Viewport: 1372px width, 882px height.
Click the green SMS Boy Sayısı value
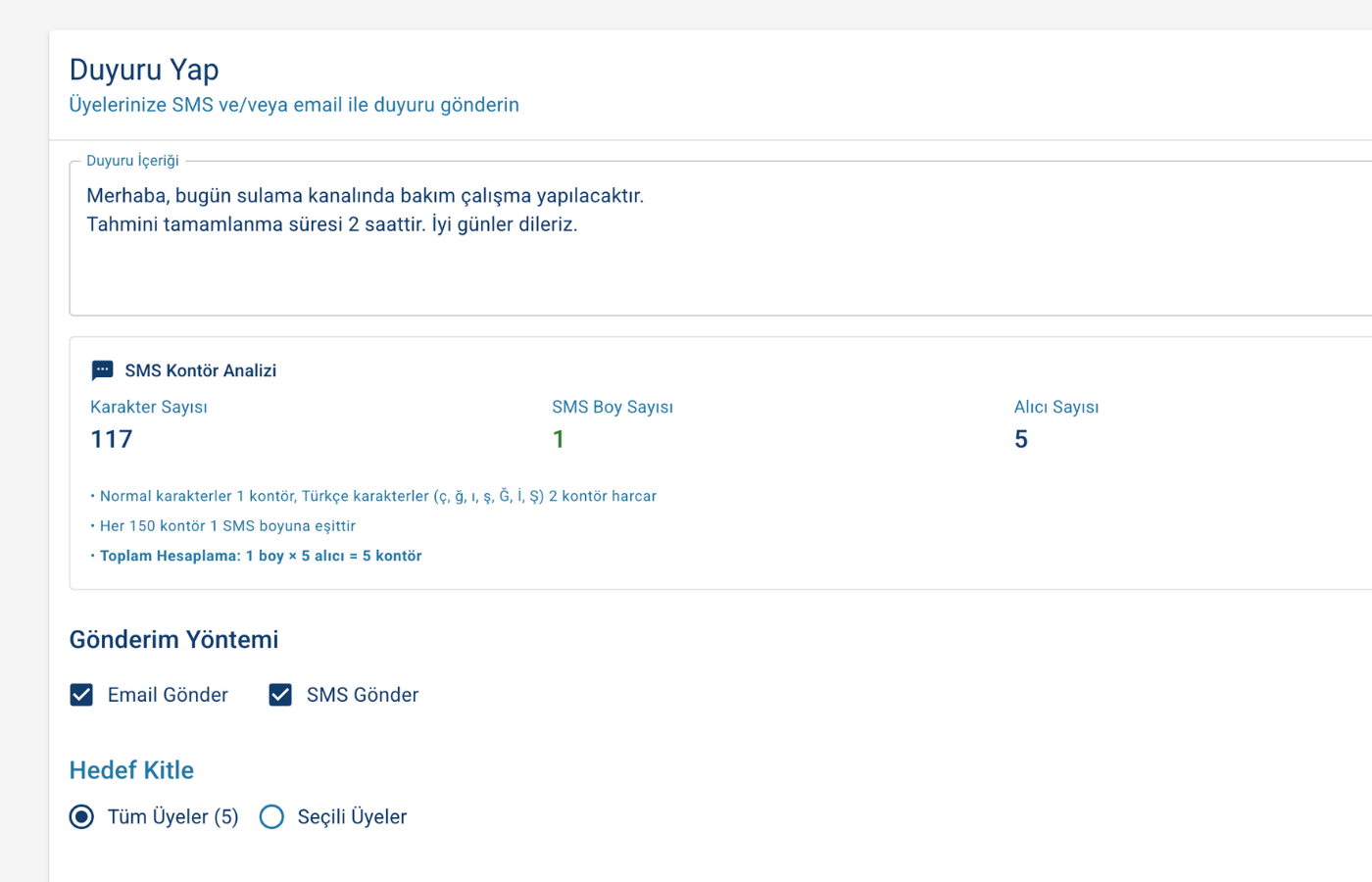[x=559, y=439]
